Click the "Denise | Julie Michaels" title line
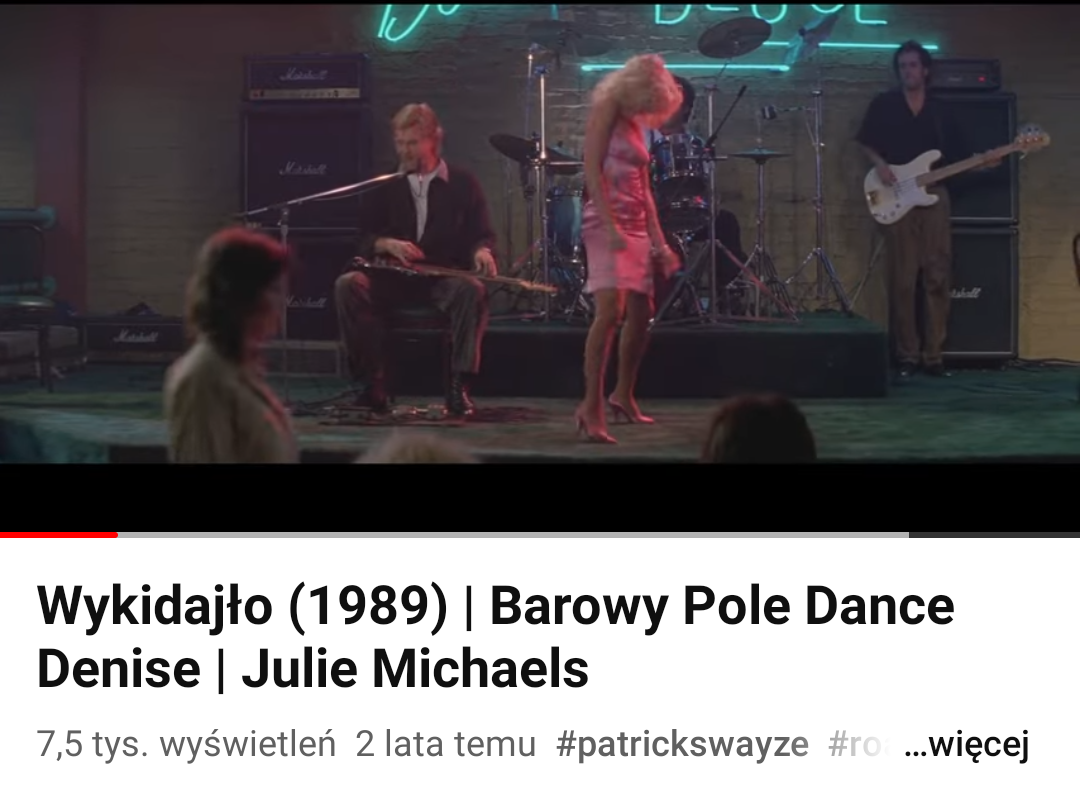This screenshot has width=1080, height=796. [x=313, y=669]
